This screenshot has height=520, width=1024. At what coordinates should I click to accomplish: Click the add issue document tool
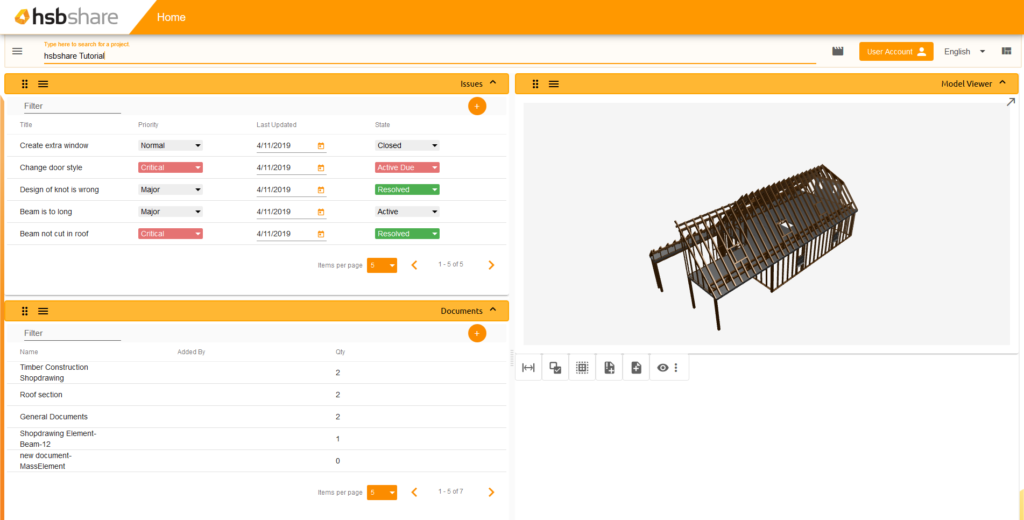pyautogui.click(x=609, y=368)
